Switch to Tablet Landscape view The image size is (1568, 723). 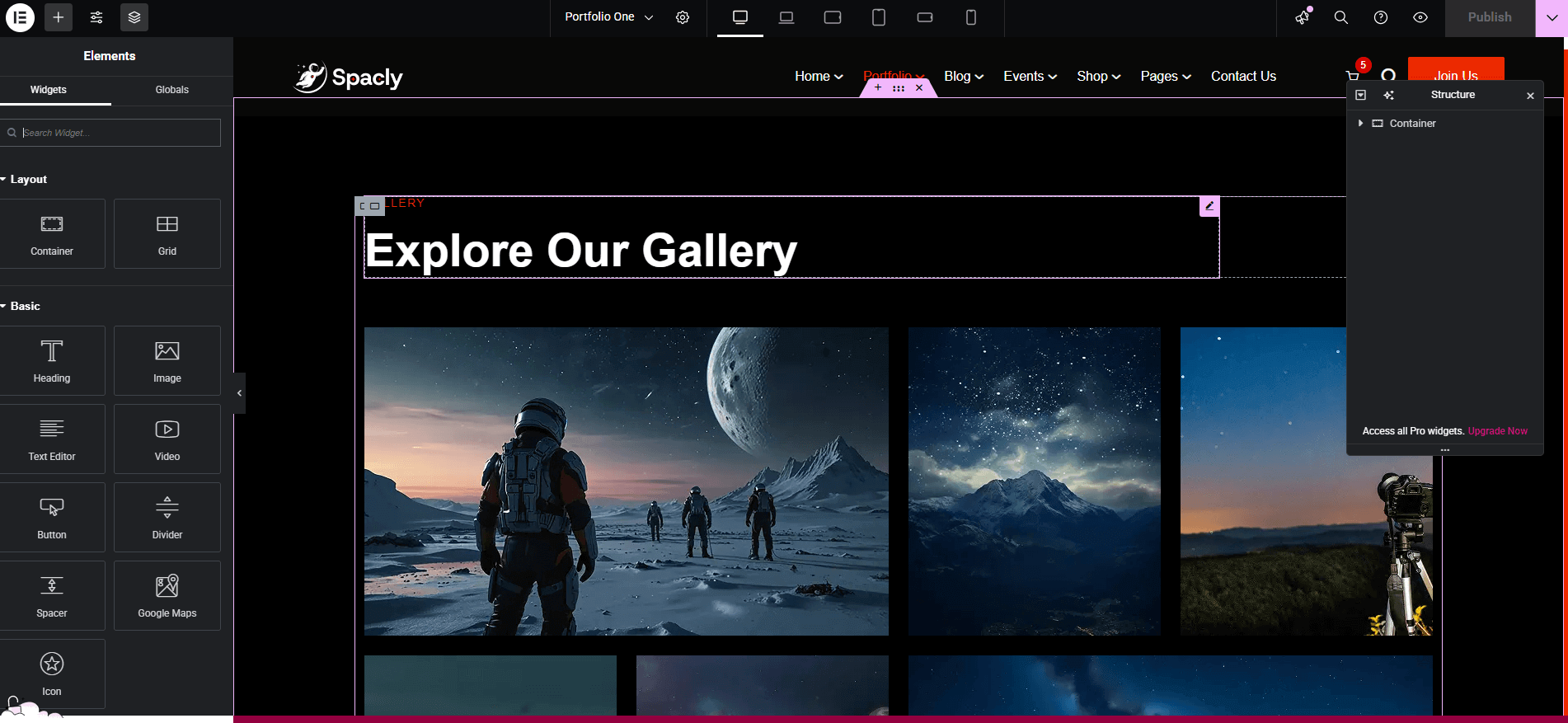tap(833, 17)
